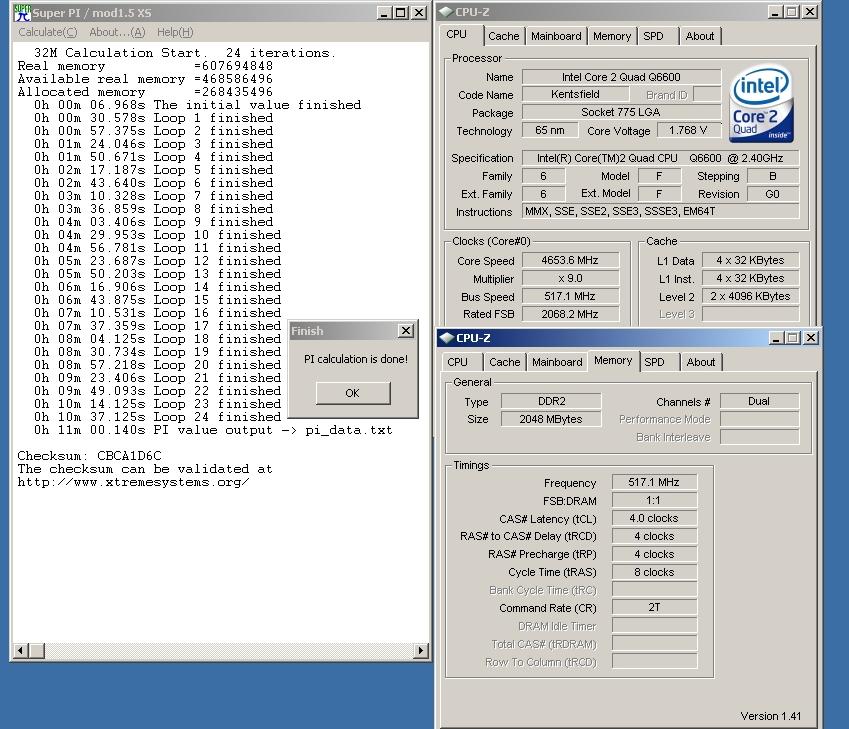
Task: Switch to SPD tab in upper CPU-Z window
Action: (653, 36)
